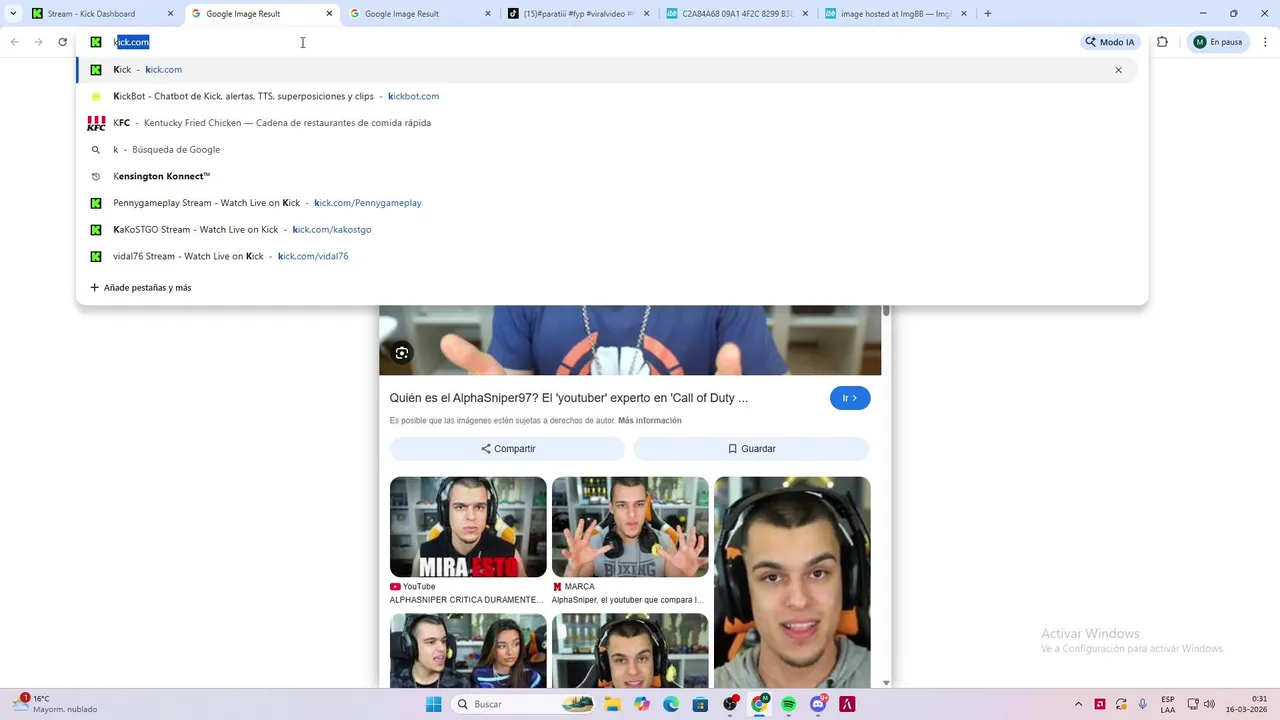Close the Stream - Kick Dashboard tab
The height and width of the screenshot is (720, 1280).
(x=170, y=14)
